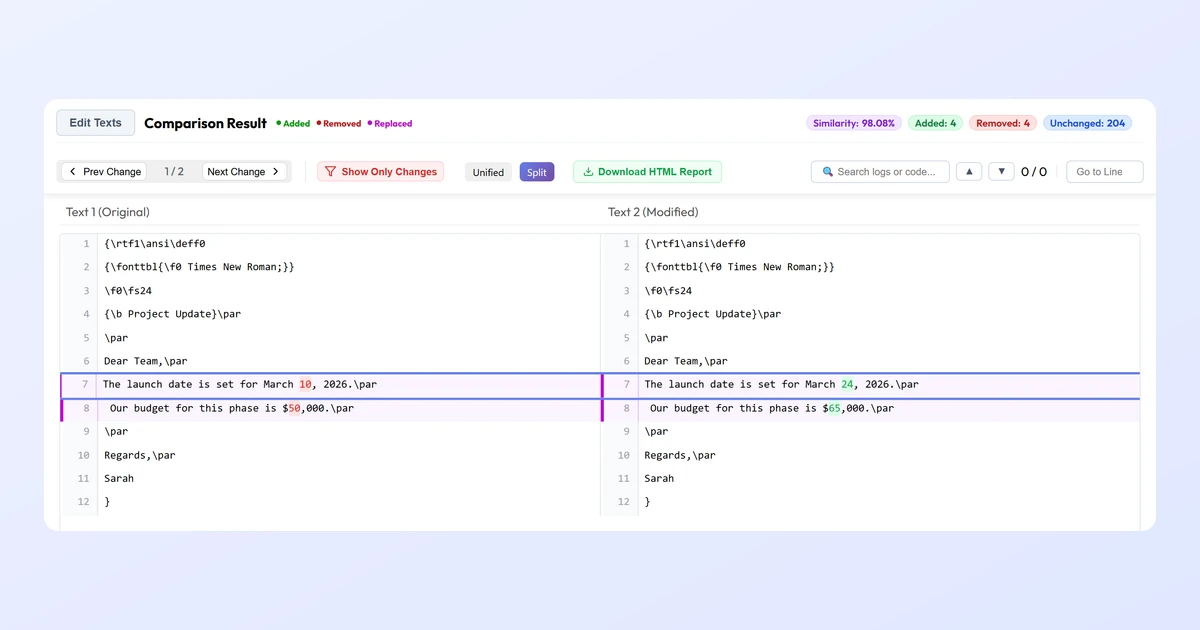Open the Edit Texts button
1200x630 pixels.
pos(95,123)
